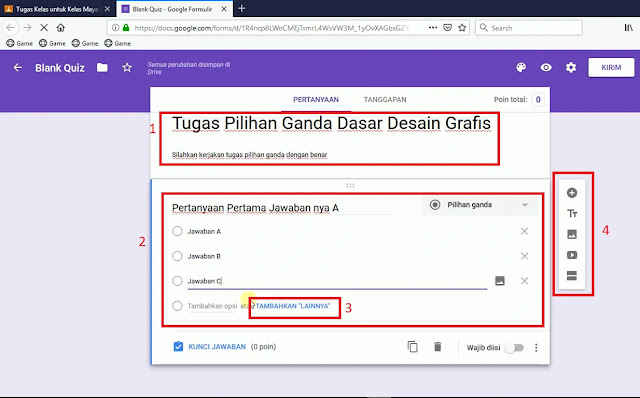This screenshot has height=398, width=640.
Task: Click the browser stop loading button
Action: [44, 27]
